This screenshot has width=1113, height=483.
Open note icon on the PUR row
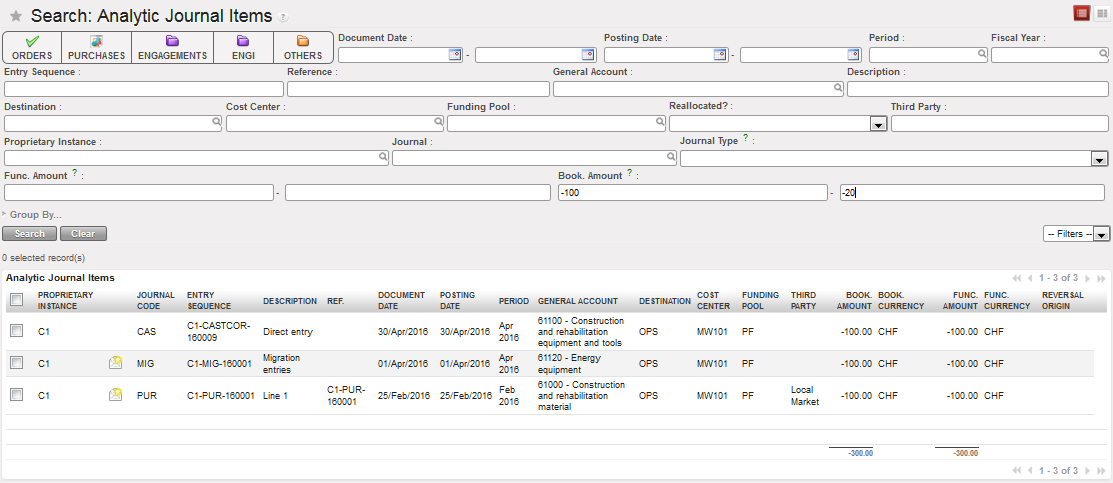(x=116, y=395)
